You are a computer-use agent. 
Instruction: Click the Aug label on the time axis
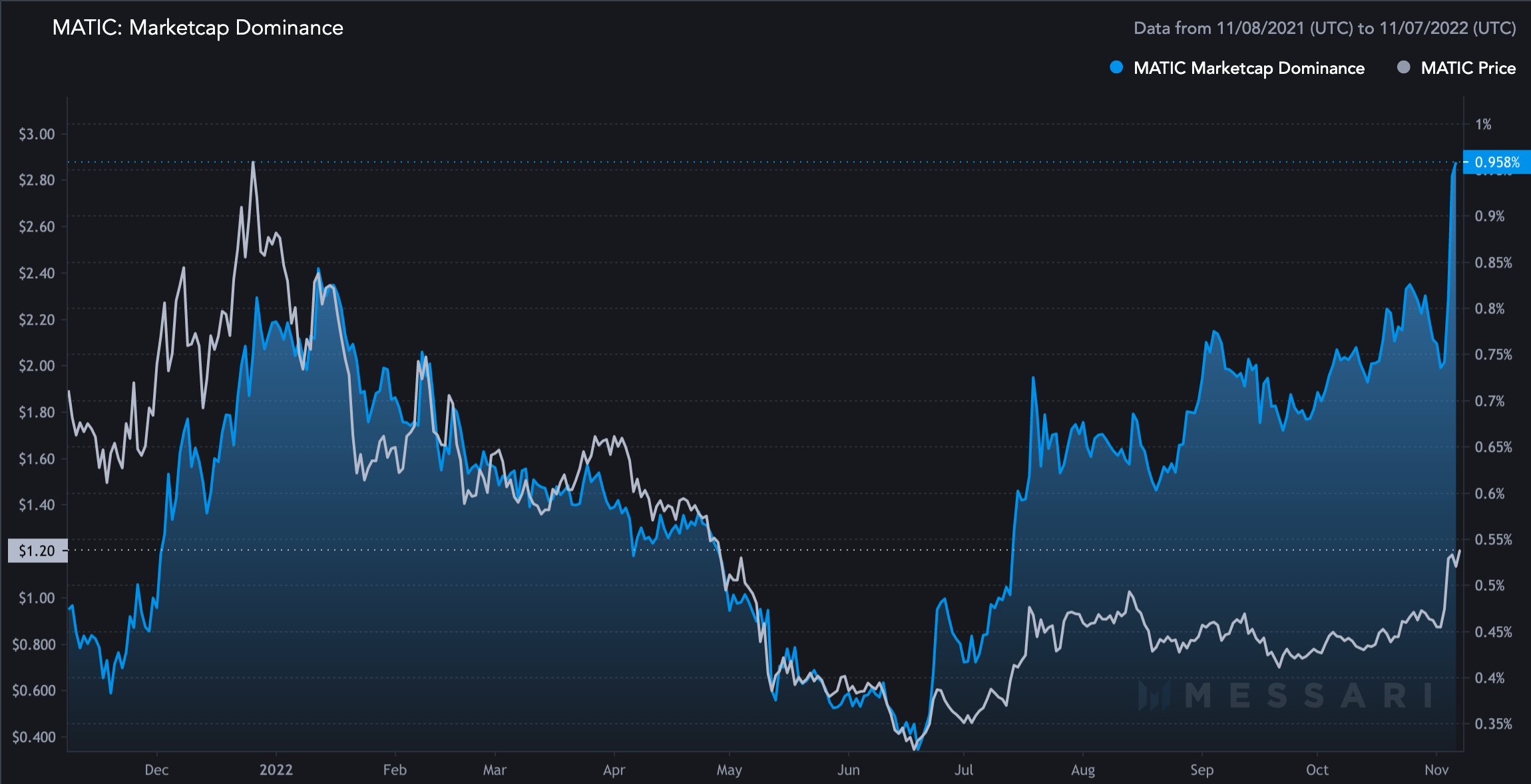(x=1083, y=770)
